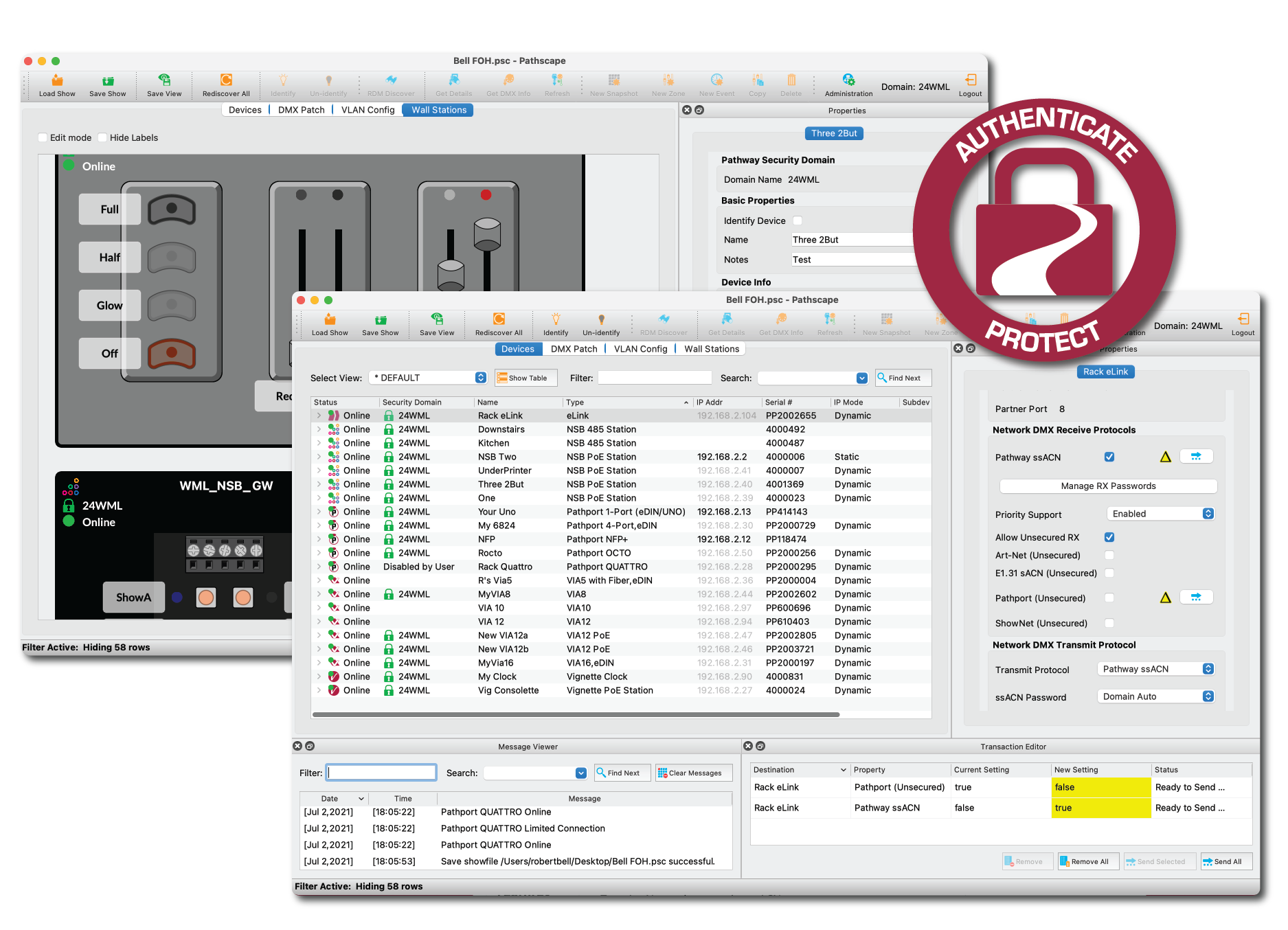The height and width of the screenshot is (930, 1288).
Task: Enable ShowNet (Unsecured) checkbox
Action: [x=1109, y=623]
